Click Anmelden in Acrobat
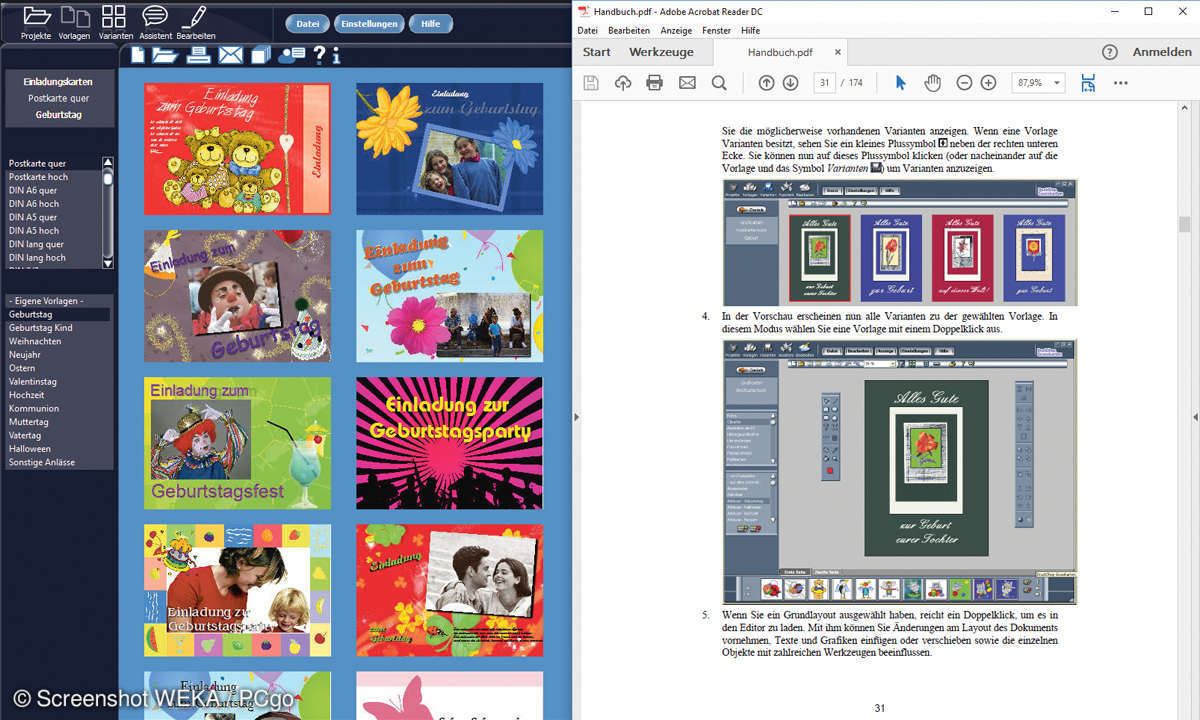1200x720 pixels. pos(1162,52)
